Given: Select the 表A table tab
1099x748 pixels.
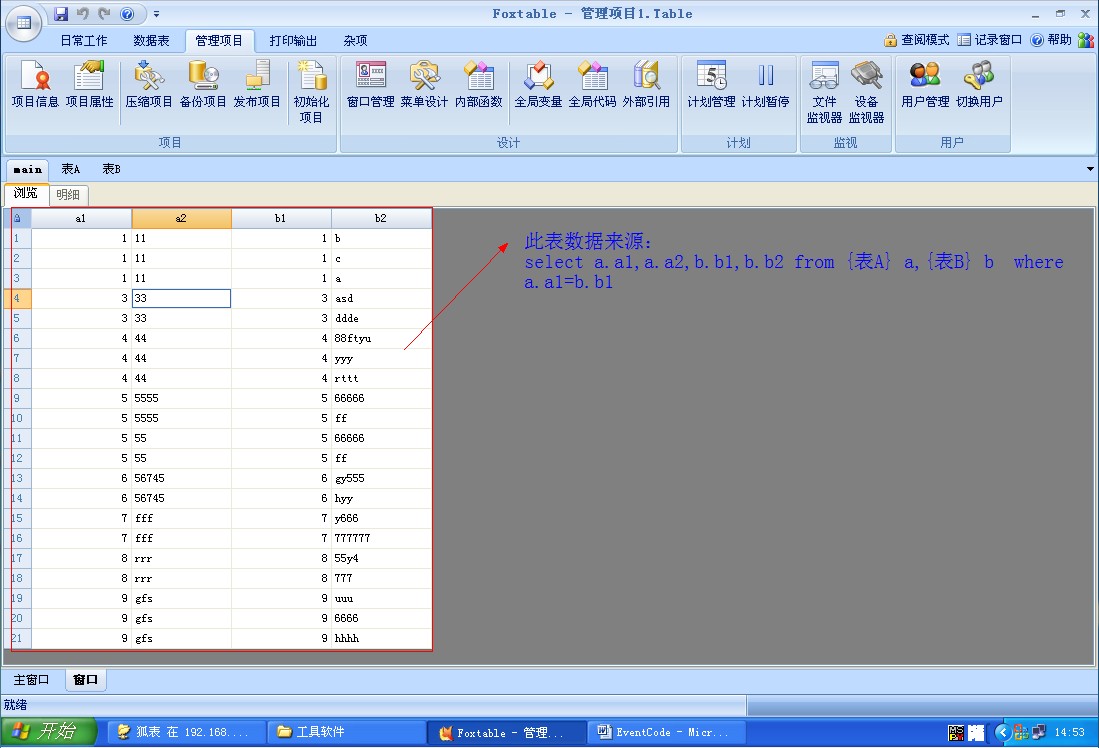Looking at the screenshot, I should pyautogui.click(x=71, y=169).
